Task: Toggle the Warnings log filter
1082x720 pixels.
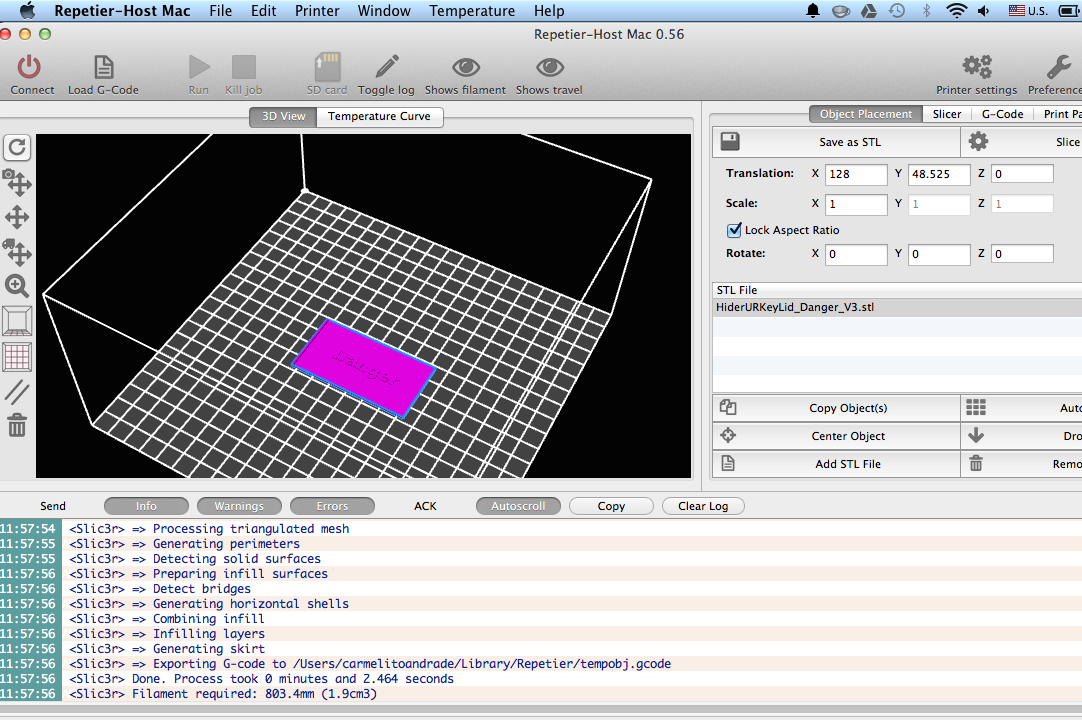Action: pyautogui.click(x=239, y=506)
